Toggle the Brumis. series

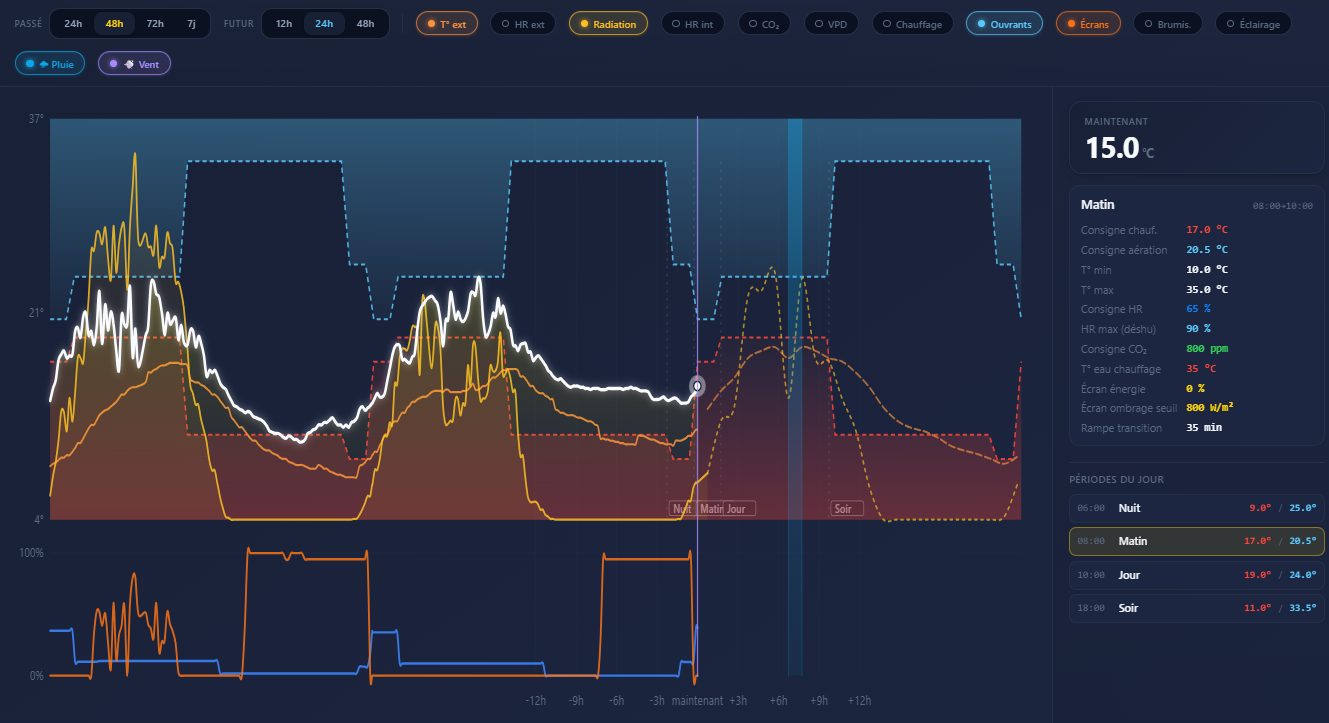pos(1167,24)
